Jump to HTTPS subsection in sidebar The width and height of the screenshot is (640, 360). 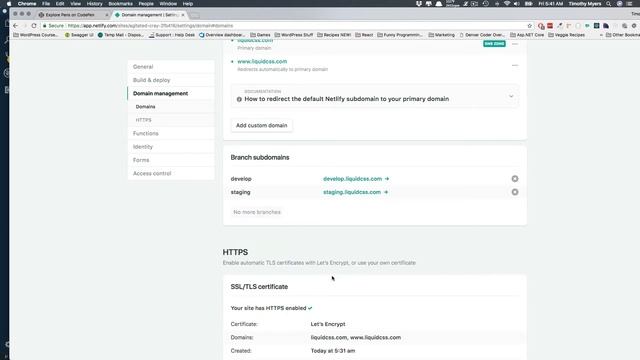(x=171, y=120)
